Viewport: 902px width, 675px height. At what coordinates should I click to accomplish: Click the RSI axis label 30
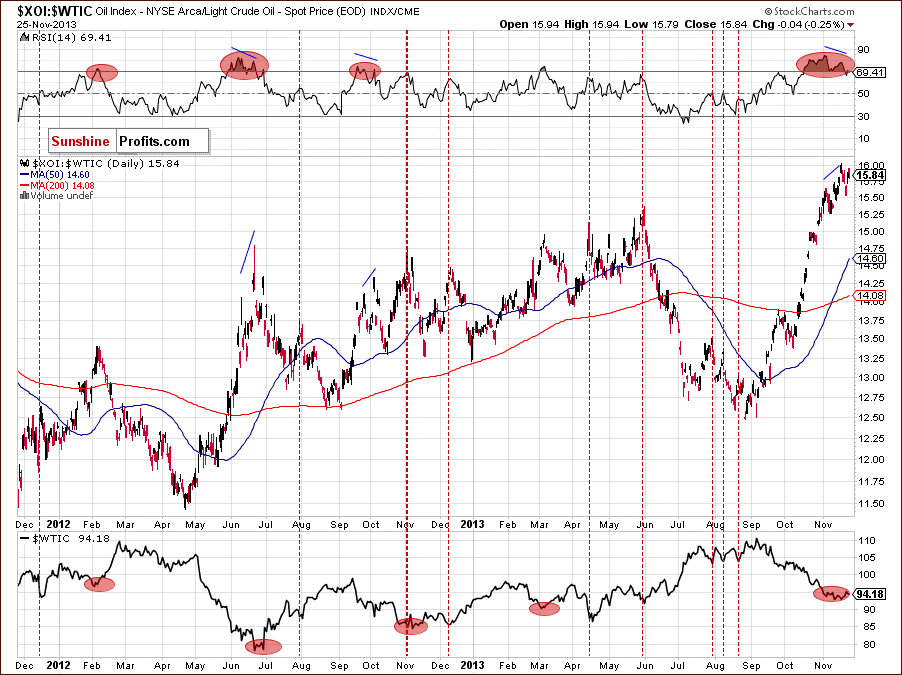point(863,117)
